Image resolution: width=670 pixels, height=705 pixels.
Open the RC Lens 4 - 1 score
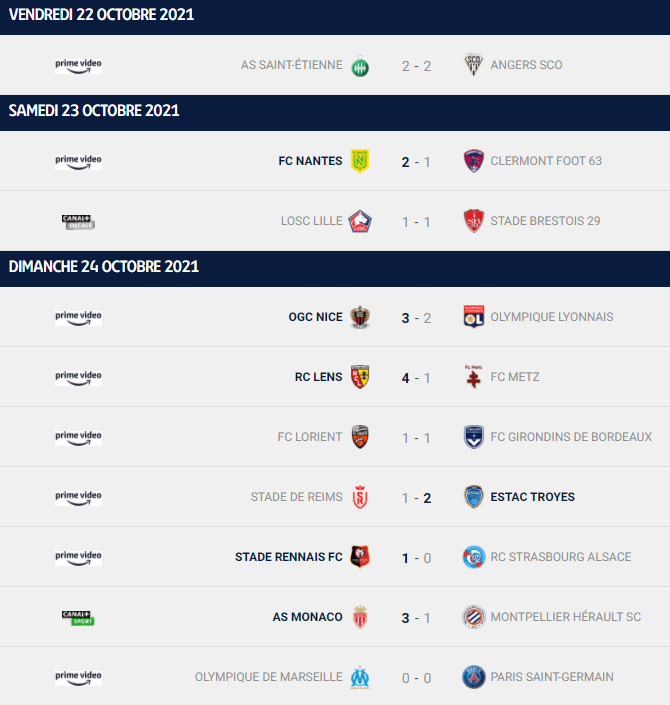pyautogui.click(x=416, y=378)
